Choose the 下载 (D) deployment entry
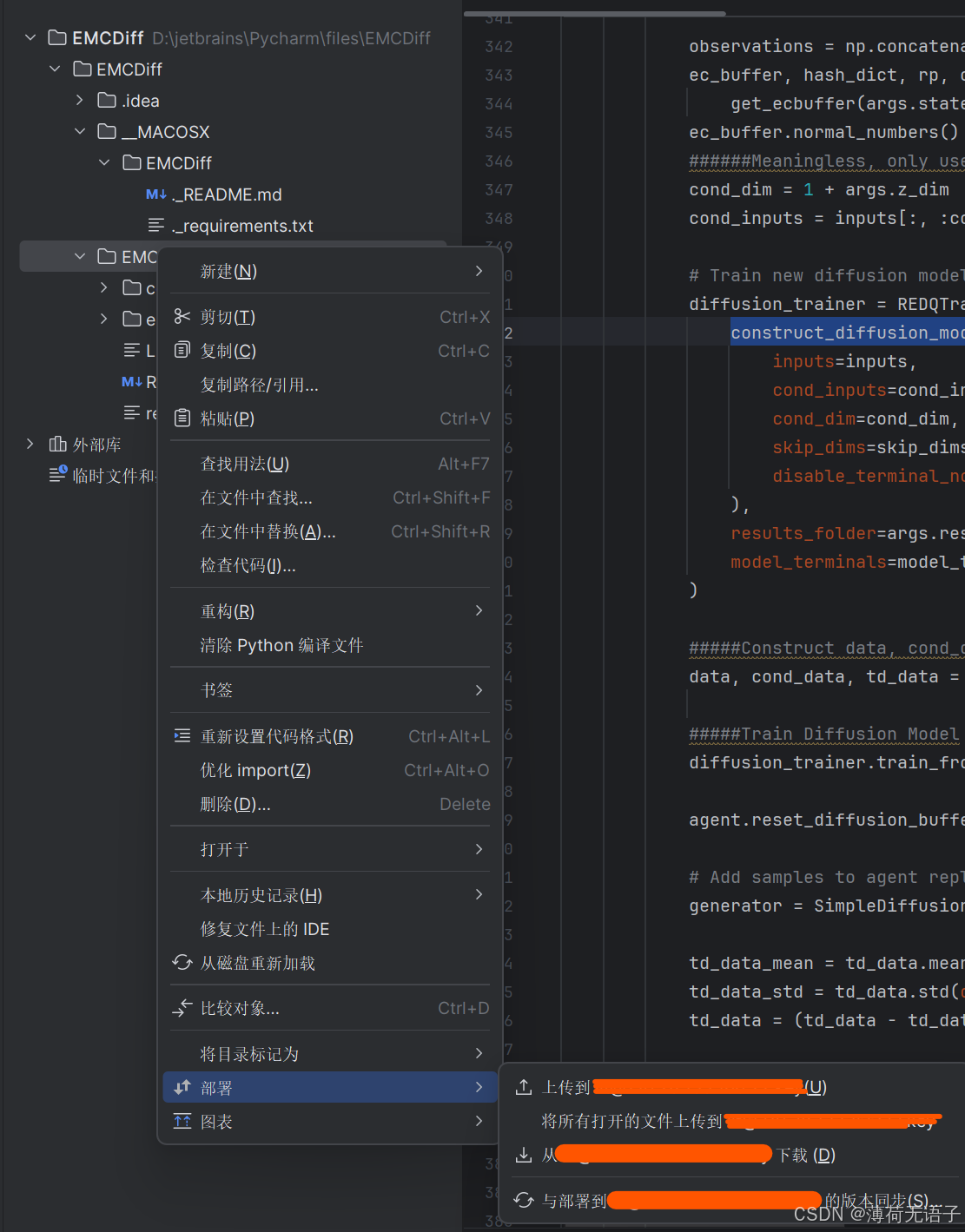Viewport: 965px width, 1232px height. [735, 1156]
